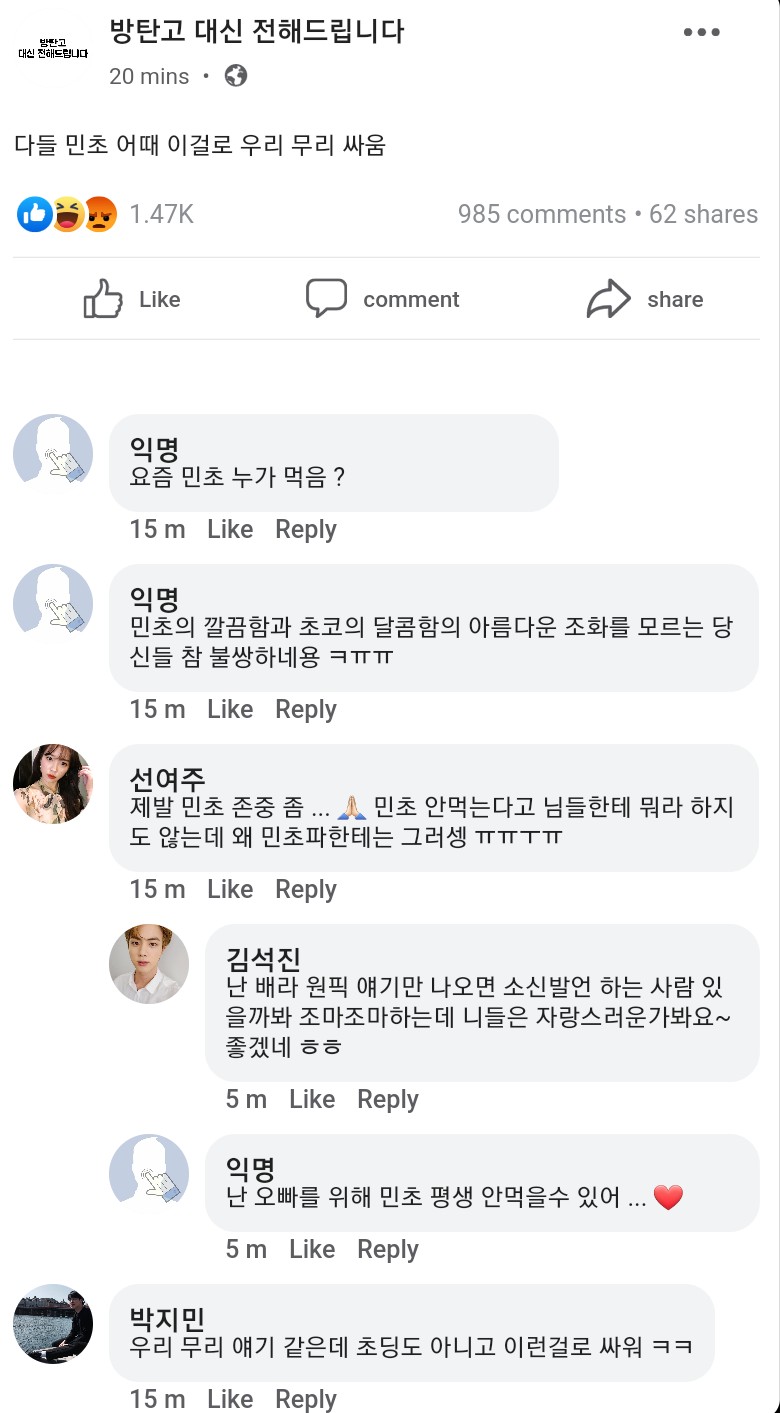Screen dimensions: 780x1413
Task: Reply to 선여주's comment
Action: (306, 889)
